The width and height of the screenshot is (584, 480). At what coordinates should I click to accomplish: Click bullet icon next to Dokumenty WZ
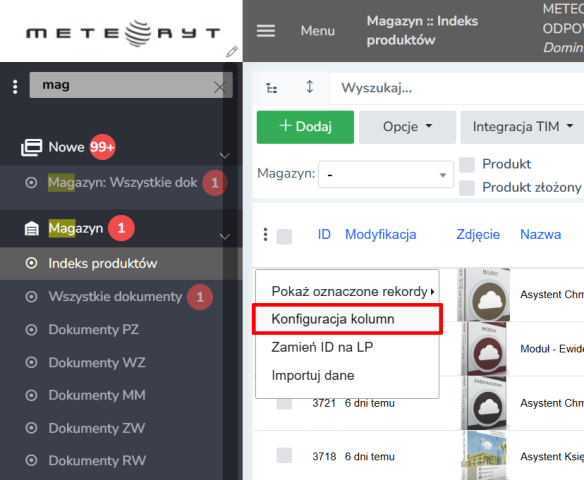coord(31,362)
